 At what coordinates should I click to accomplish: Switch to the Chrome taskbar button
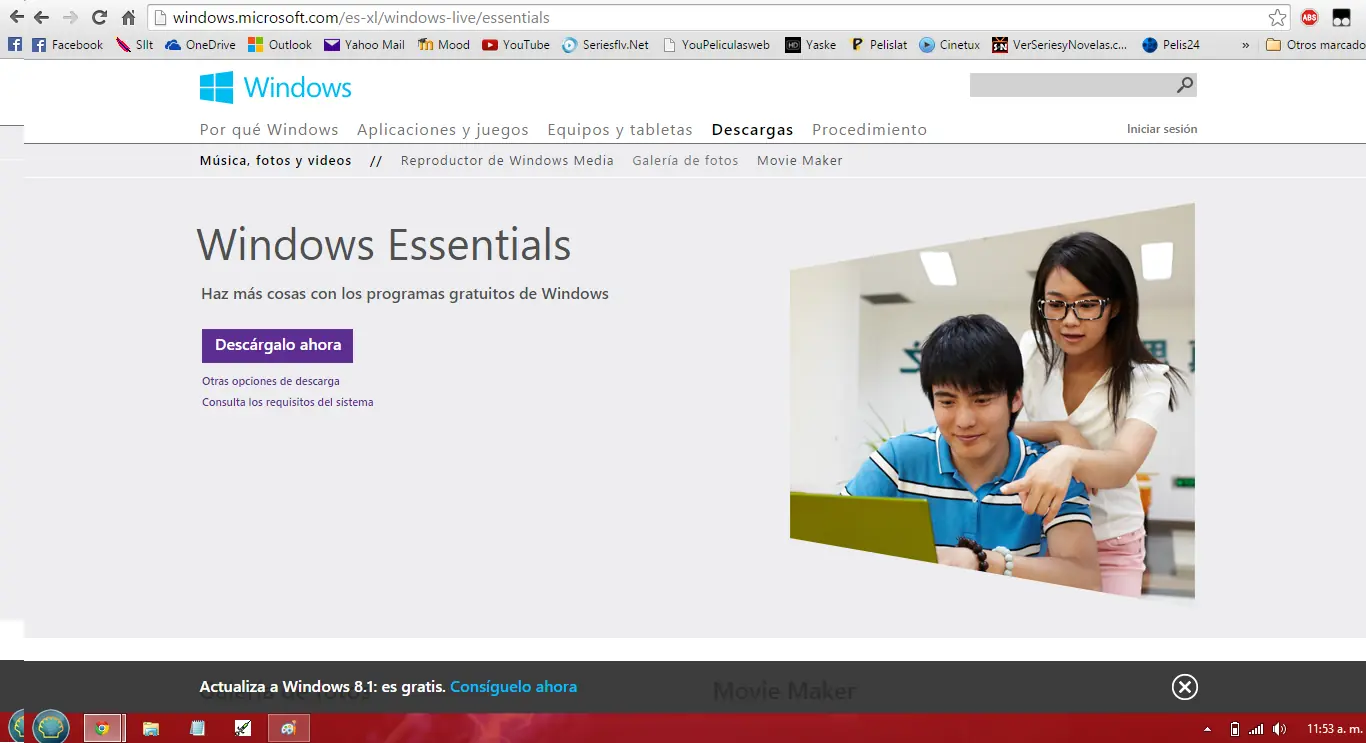coord(103,728)
